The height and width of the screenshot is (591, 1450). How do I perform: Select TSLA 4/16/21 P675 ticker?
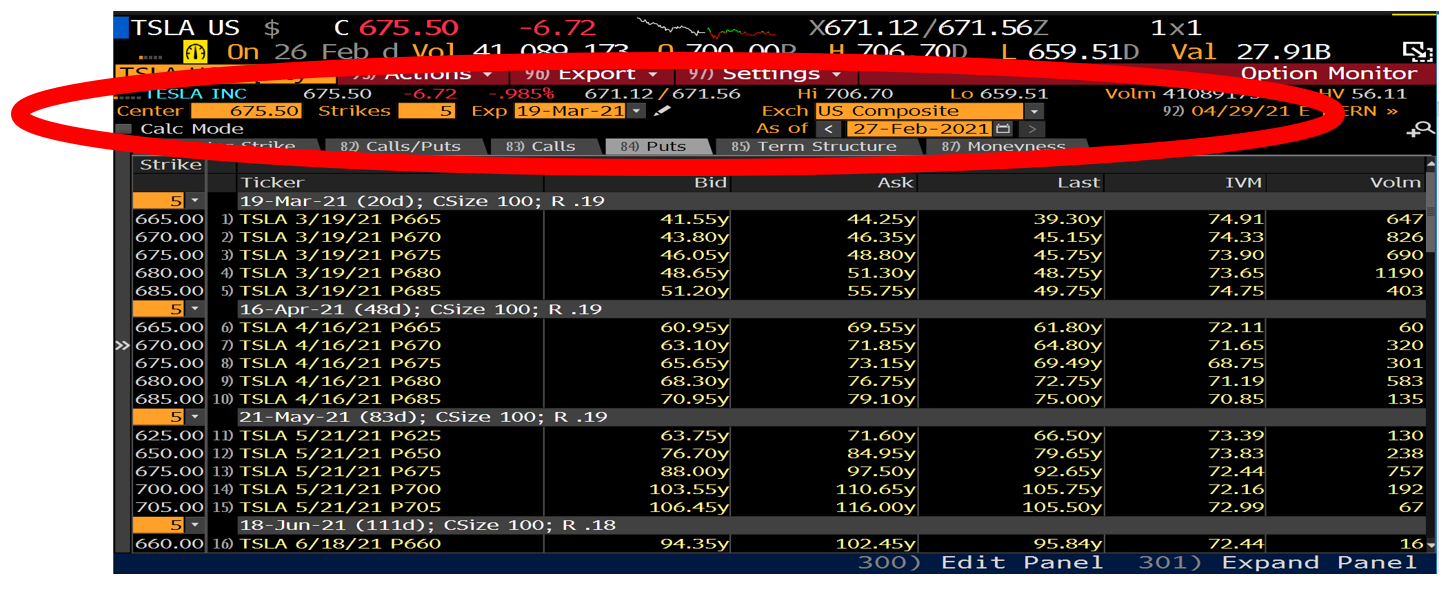tap(340, 363)
